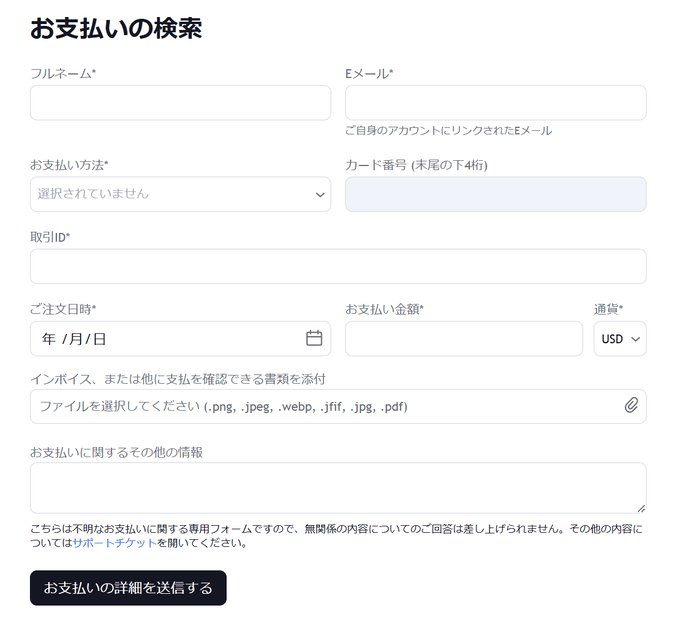The width and height of the screenshot is (680, 622).
Task: Click the お支払いの検索 heading
Action: pyautogui.click(x=116, y=29)
